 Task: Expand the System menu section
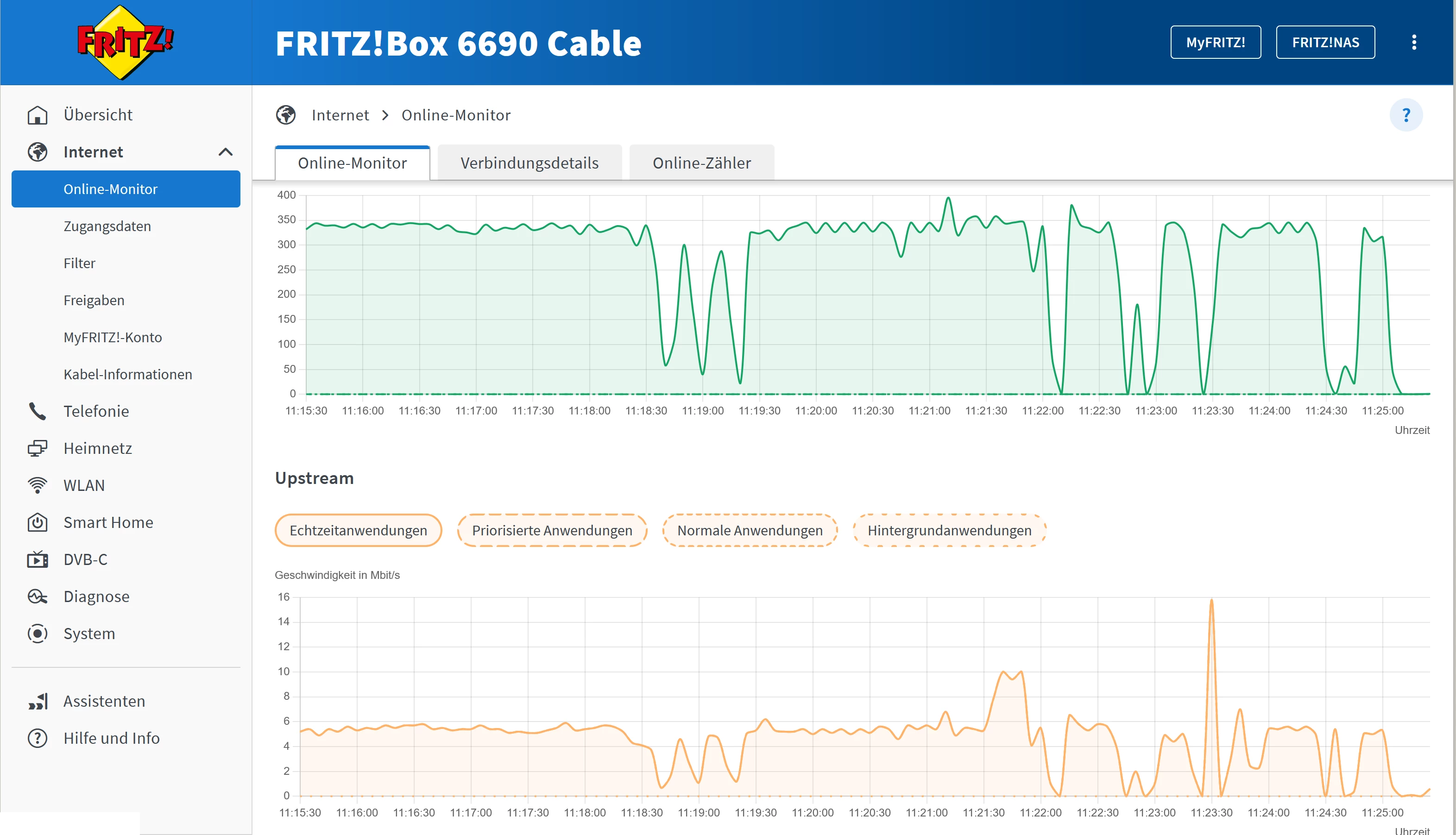coord(89,634)
